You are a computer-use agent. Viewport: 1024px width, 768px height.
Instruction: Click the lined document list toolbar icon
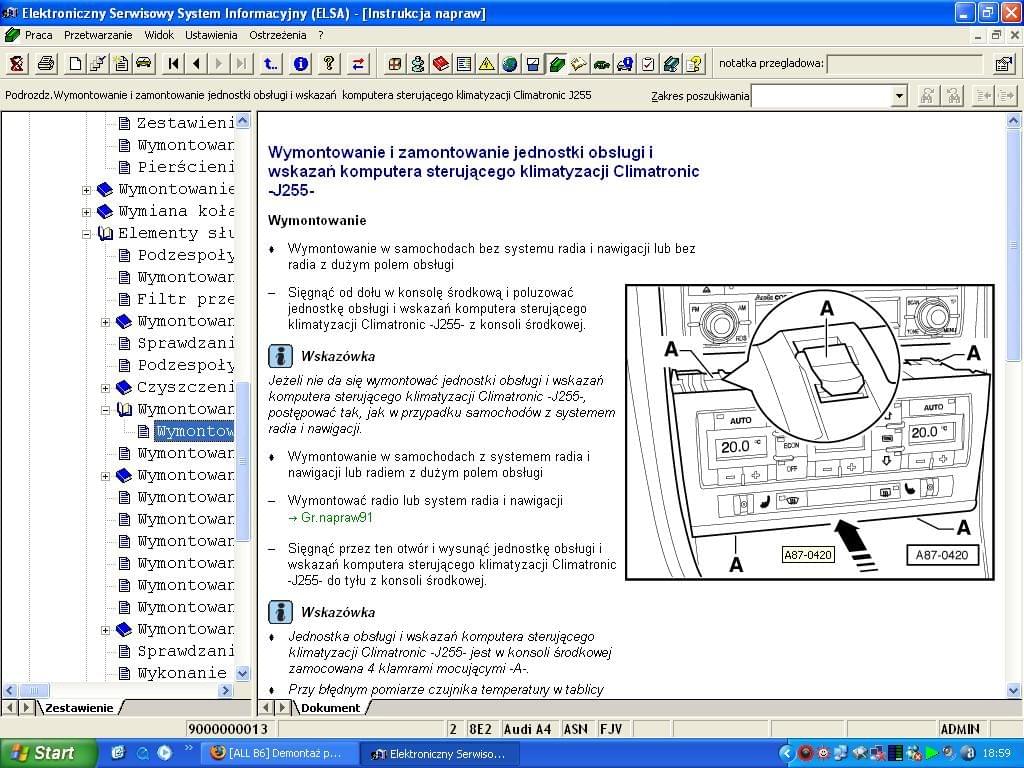click(464, 63)
